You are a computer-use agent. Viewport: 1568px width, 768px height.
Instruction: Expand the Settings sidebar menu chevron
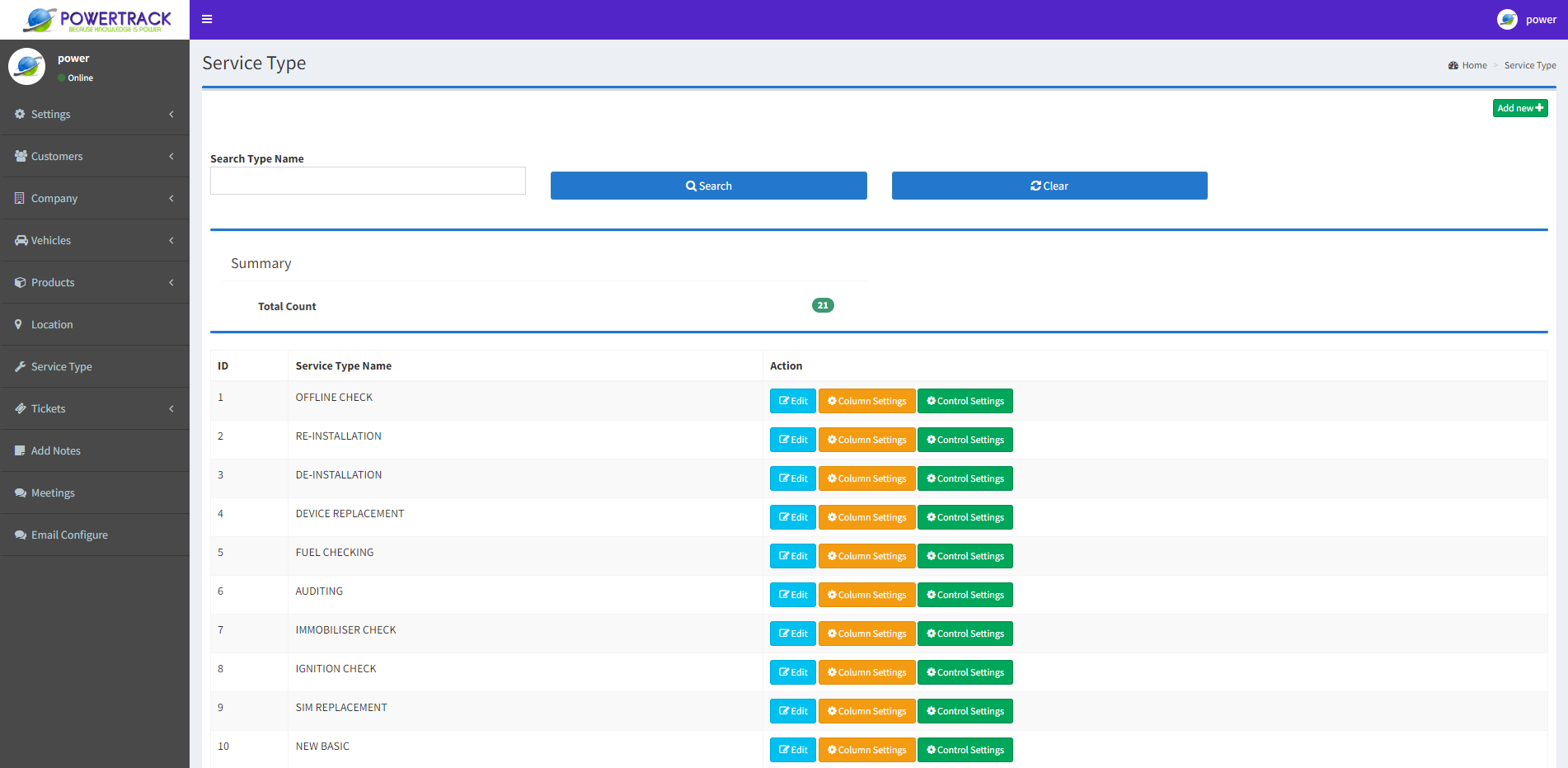(171, 114)
